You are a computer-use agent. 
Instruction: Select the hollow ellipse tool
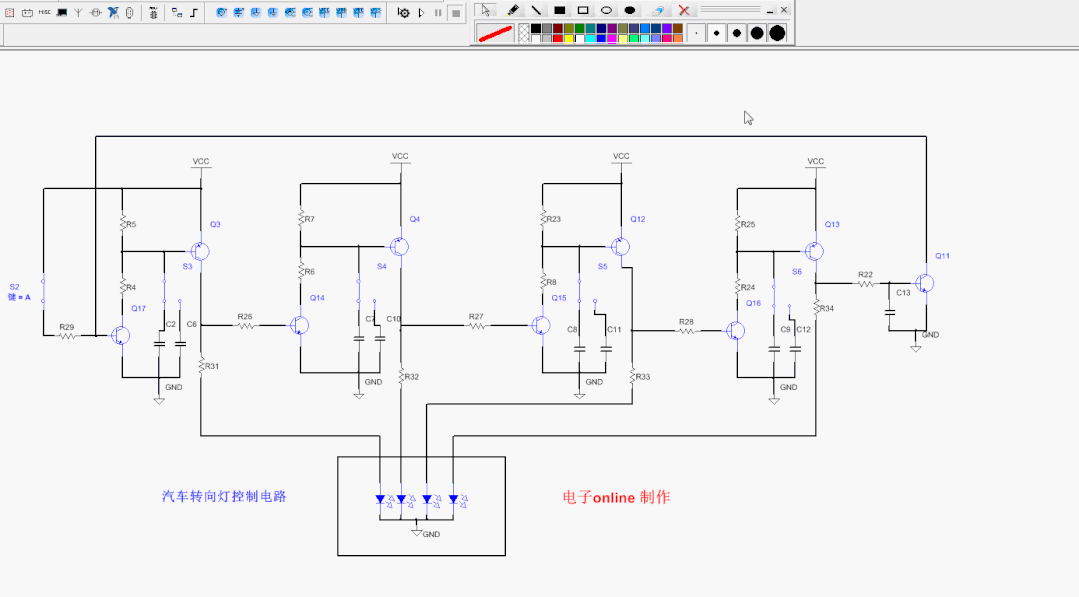[x=607, y=11]
